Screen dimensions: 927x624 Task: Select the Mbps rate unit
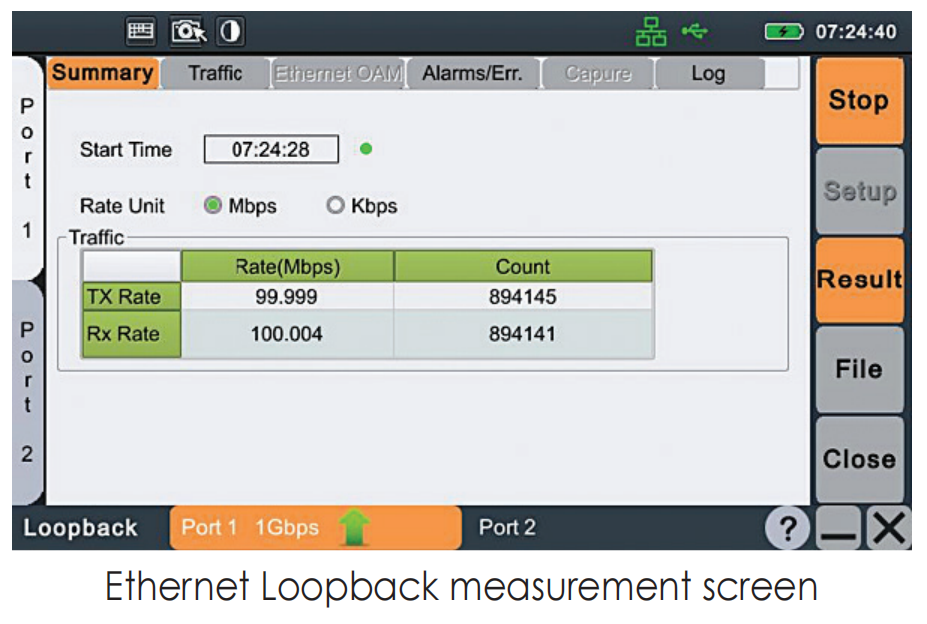click(x=213, y=206)
